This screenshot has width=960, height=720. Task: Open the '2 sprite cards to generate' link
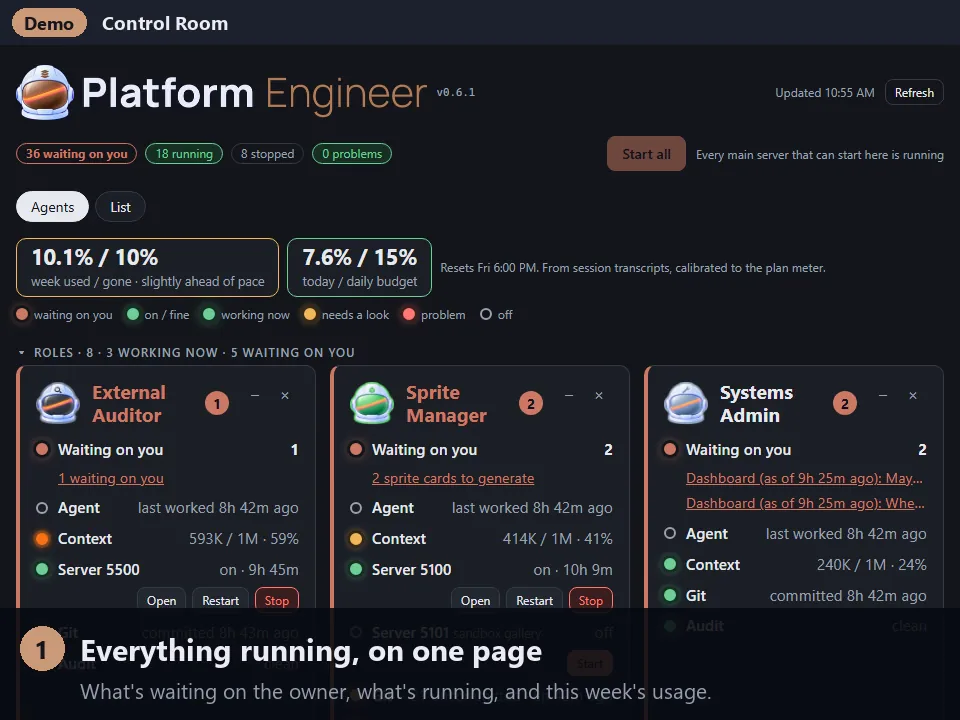pos(453,478)
